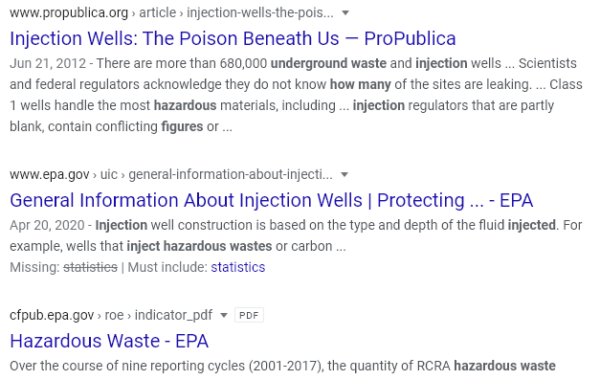
Task: Open the 'General Information About Injection Wells' result
Action: click(x=271, y=200)
